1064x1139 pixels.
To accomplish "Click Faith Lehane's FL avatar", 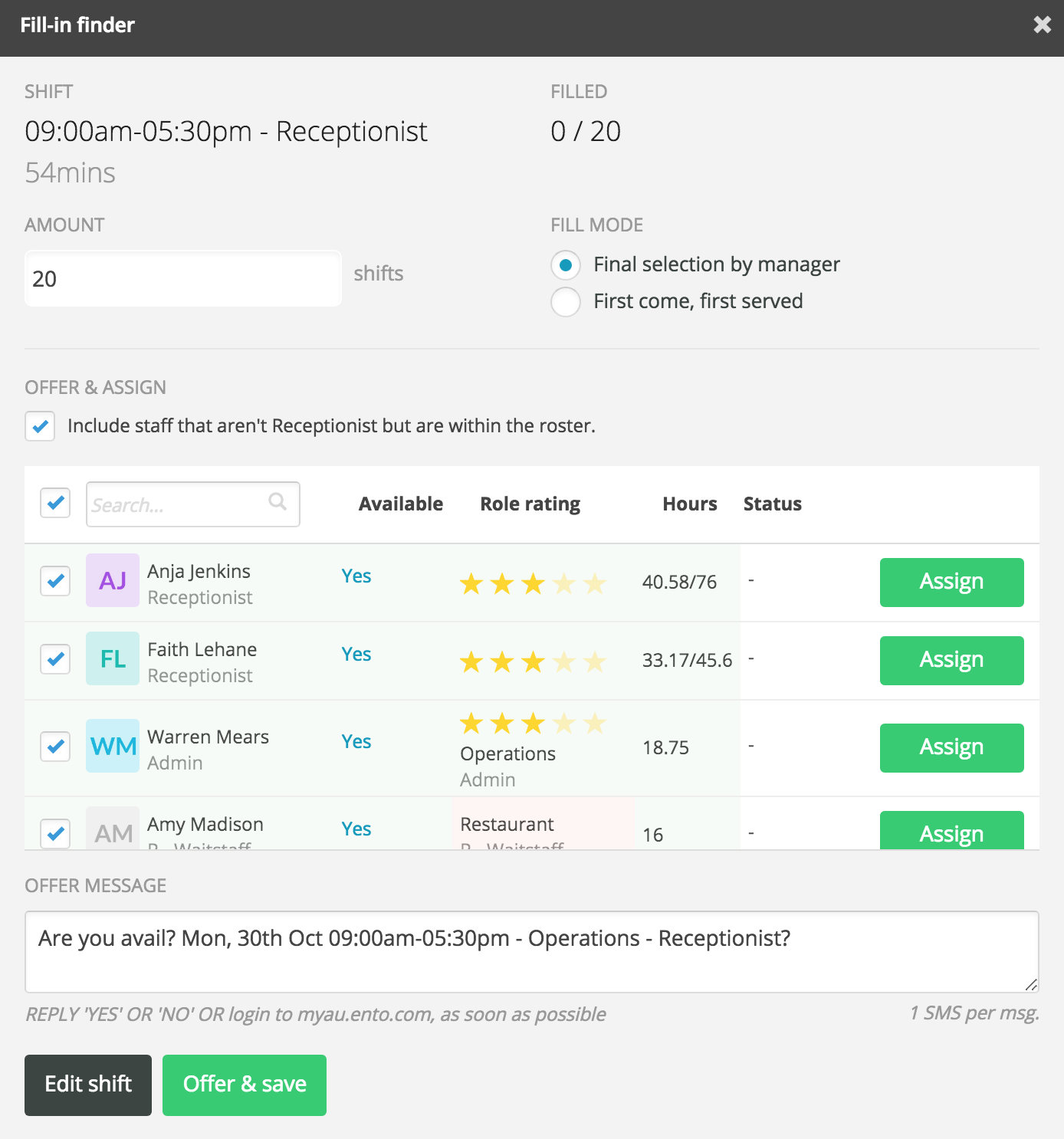I will [x=113, y=658].
